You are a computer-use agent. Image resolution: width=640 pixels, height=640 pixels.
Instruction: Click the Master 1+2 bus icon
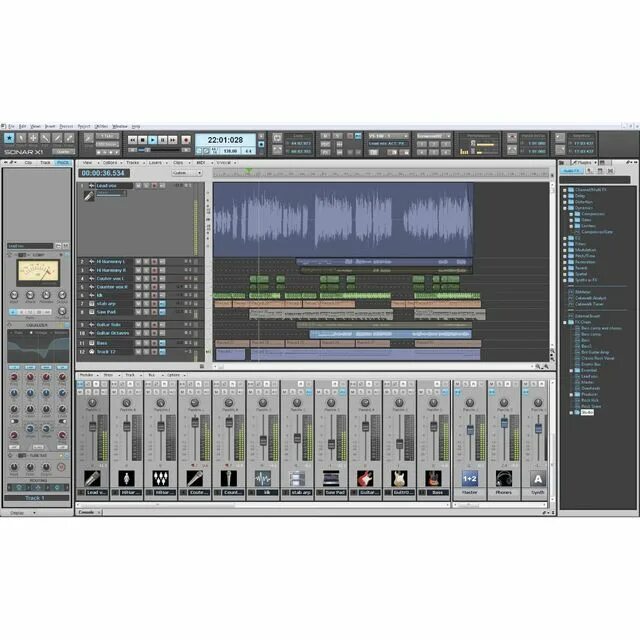[x=470, y=478]
